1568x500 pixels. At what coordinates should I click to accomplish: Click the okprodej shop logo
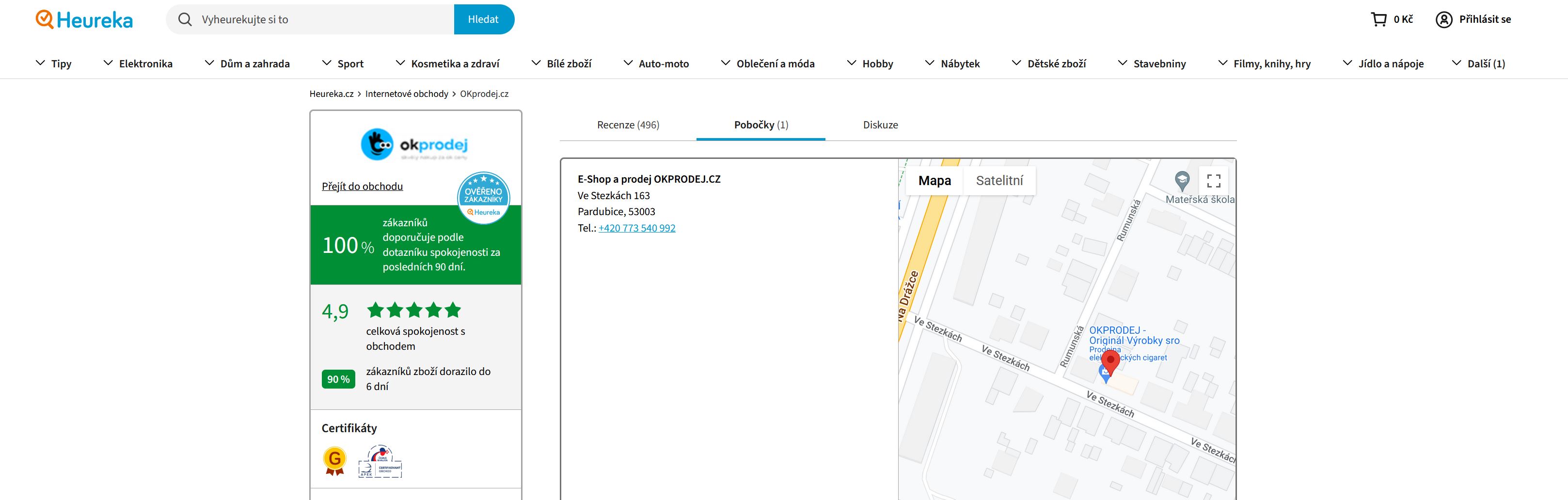tap(414, 145)
